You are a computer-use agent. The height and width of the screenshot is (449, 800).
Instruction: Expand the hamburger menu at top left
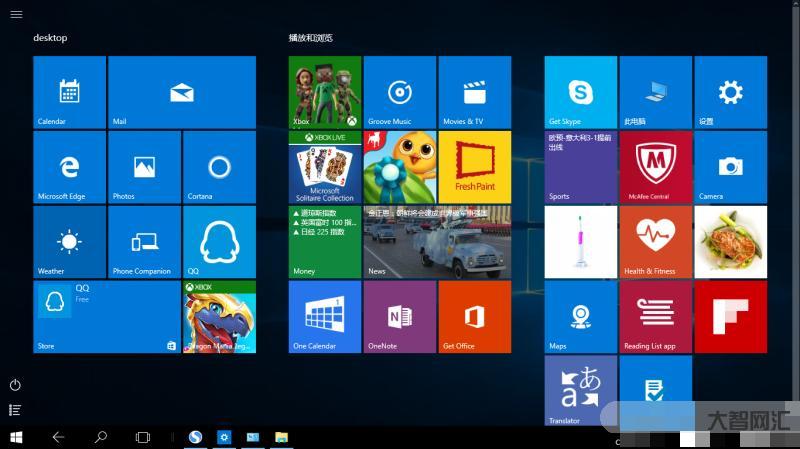coord(16,14)
